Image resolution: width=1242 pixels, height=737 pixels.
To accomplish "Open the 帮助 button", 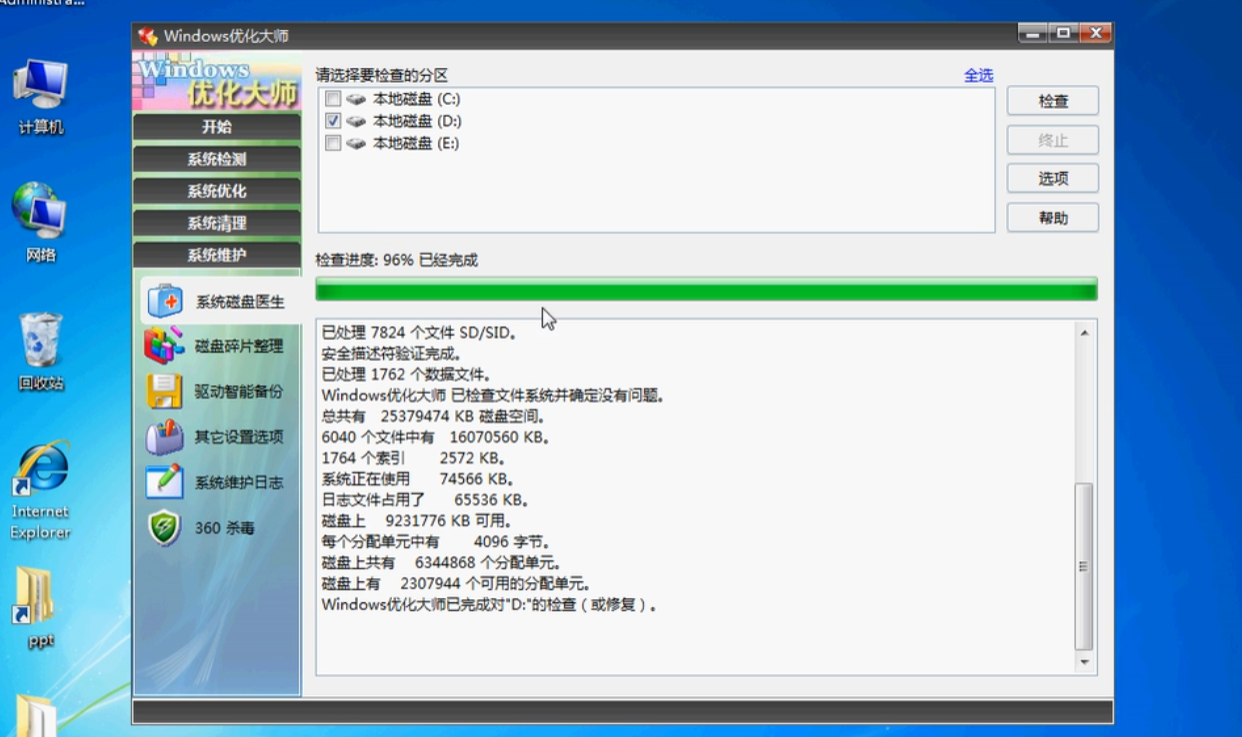I will [1053, 217].
